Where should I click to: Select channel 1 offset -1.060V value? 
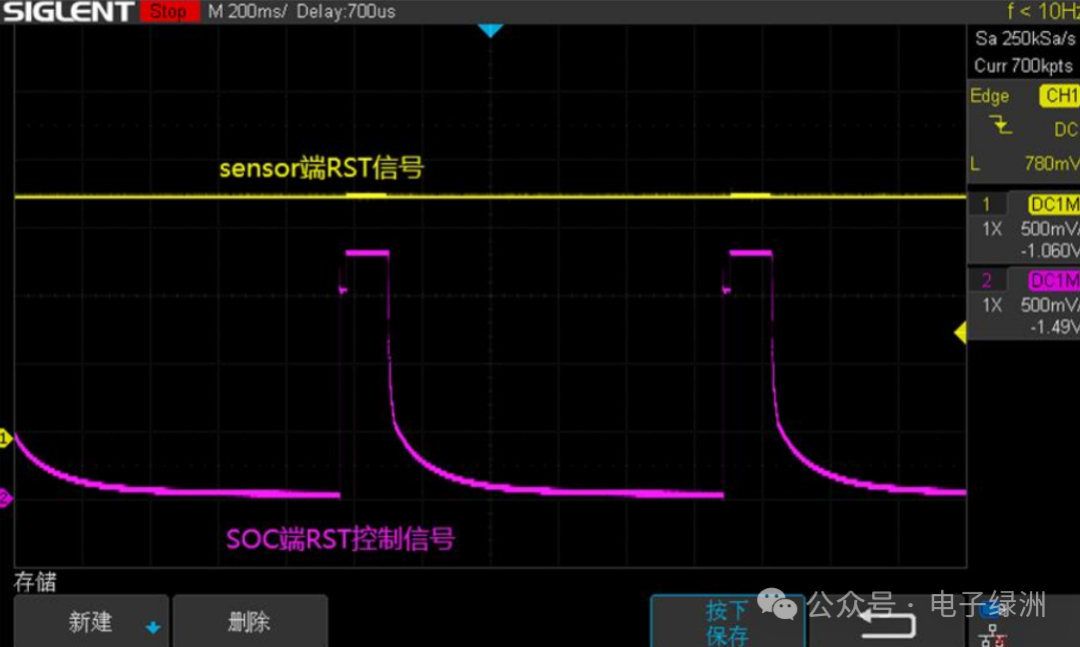(1050, 250)
